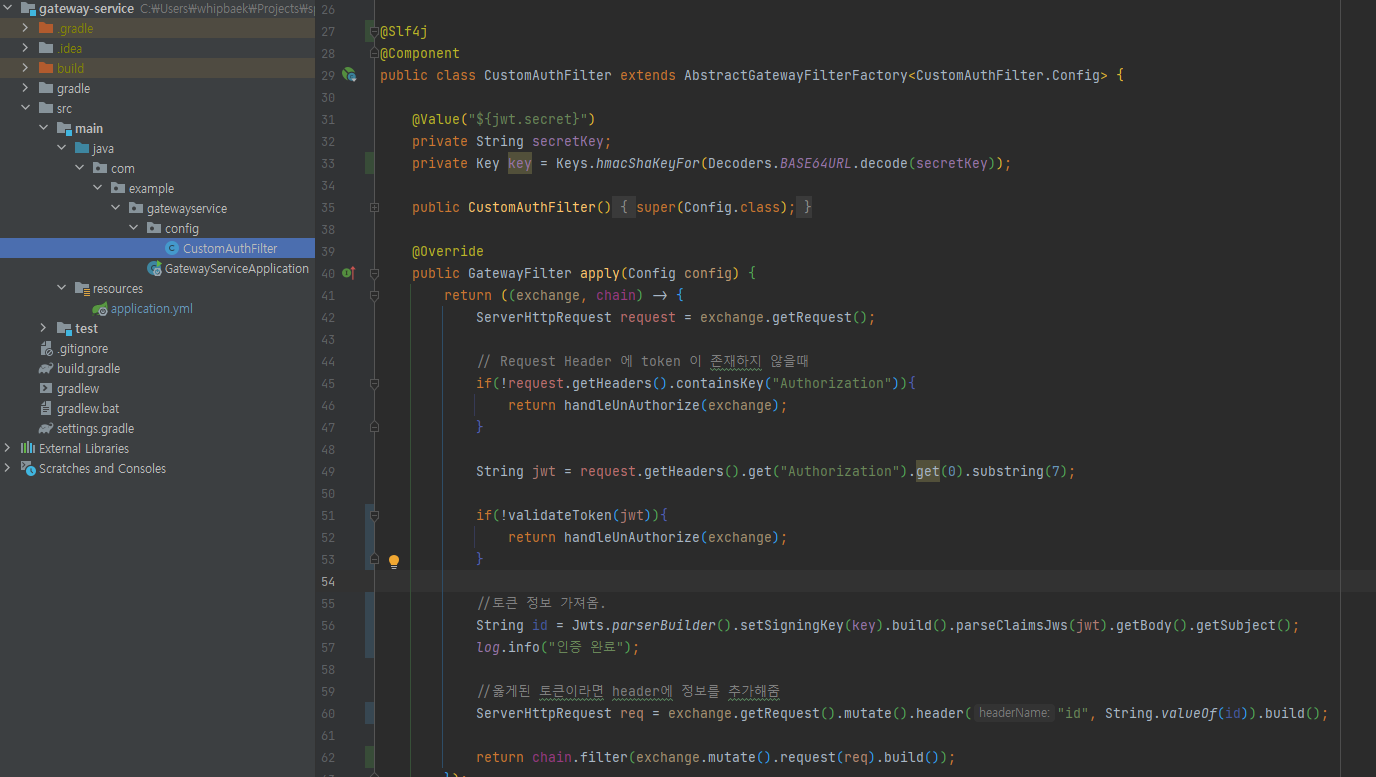Click the CustomAuthFilter class file icon
The height and width of the screenshot is (777, 1376).
coord(172,248)
